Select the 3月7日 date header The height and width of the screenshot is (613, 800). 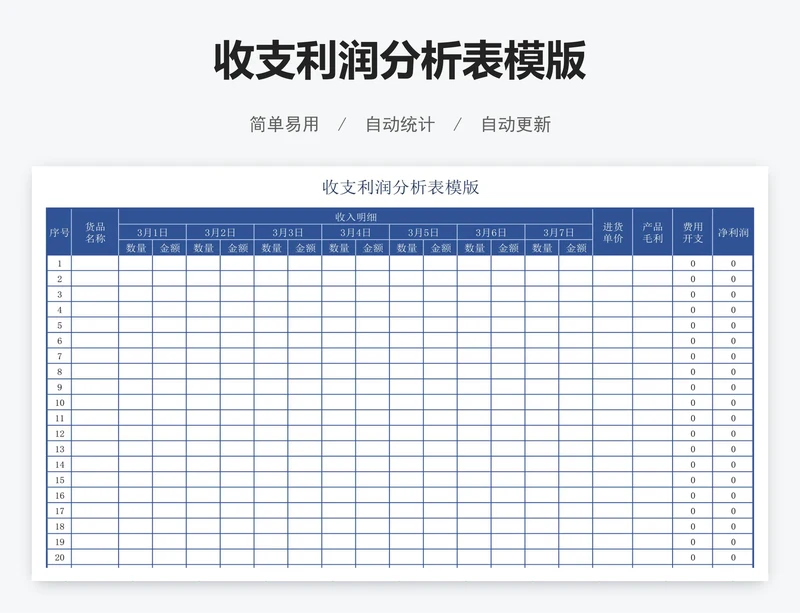(558, 233)
